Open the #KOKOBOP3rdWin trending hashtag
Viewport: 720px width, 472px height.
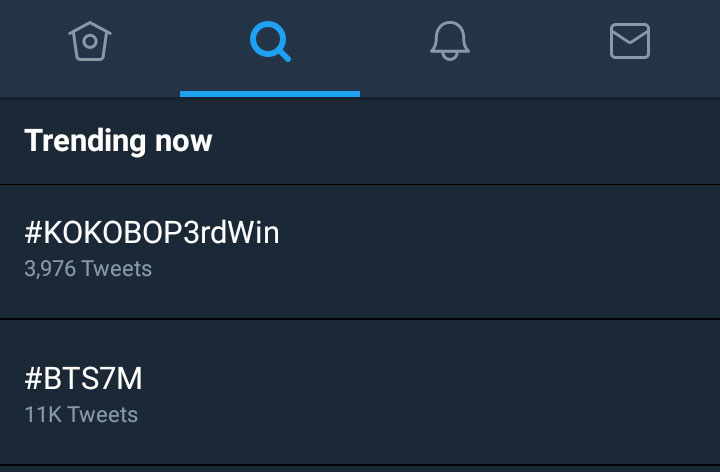tap(152, 232)
